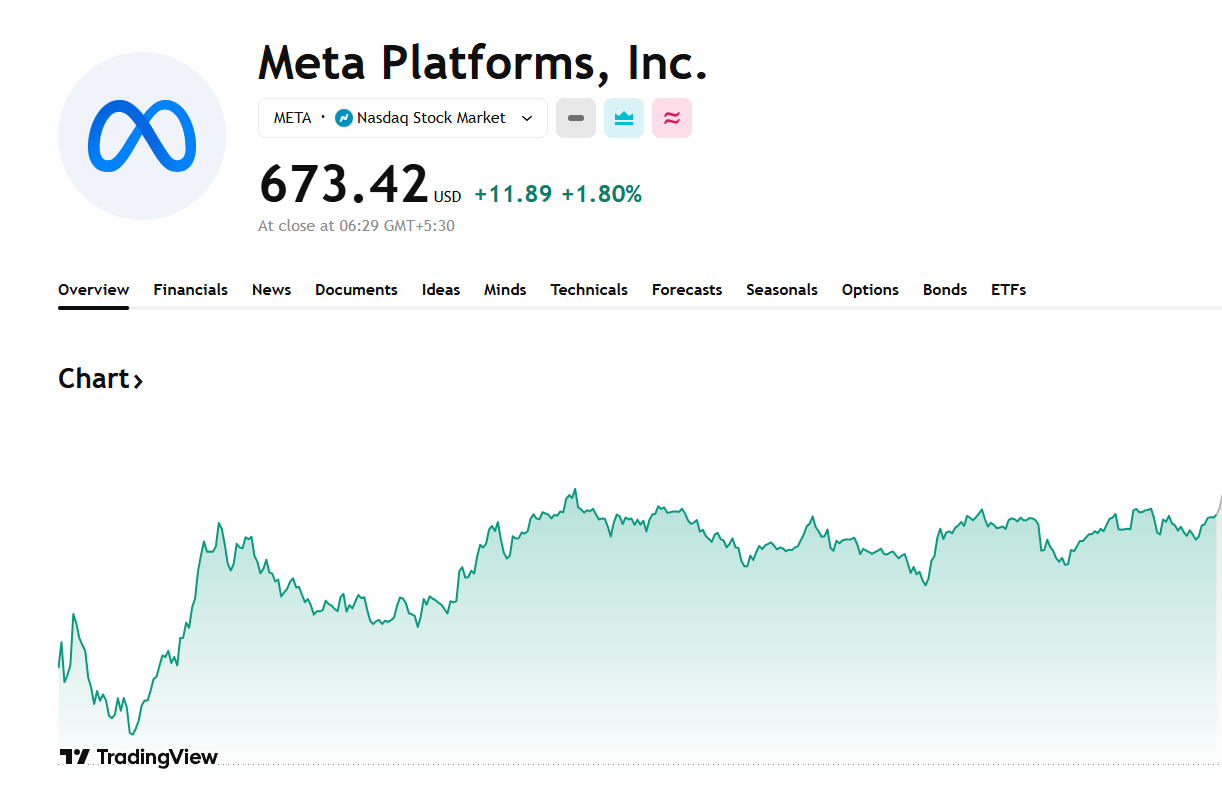Image resolution: width=1222 pixels, height=786 pixels.
Task: Expand the META Nasdaq Stock Market dropdown
Action: pyautogui.click(x=402, y=118)
